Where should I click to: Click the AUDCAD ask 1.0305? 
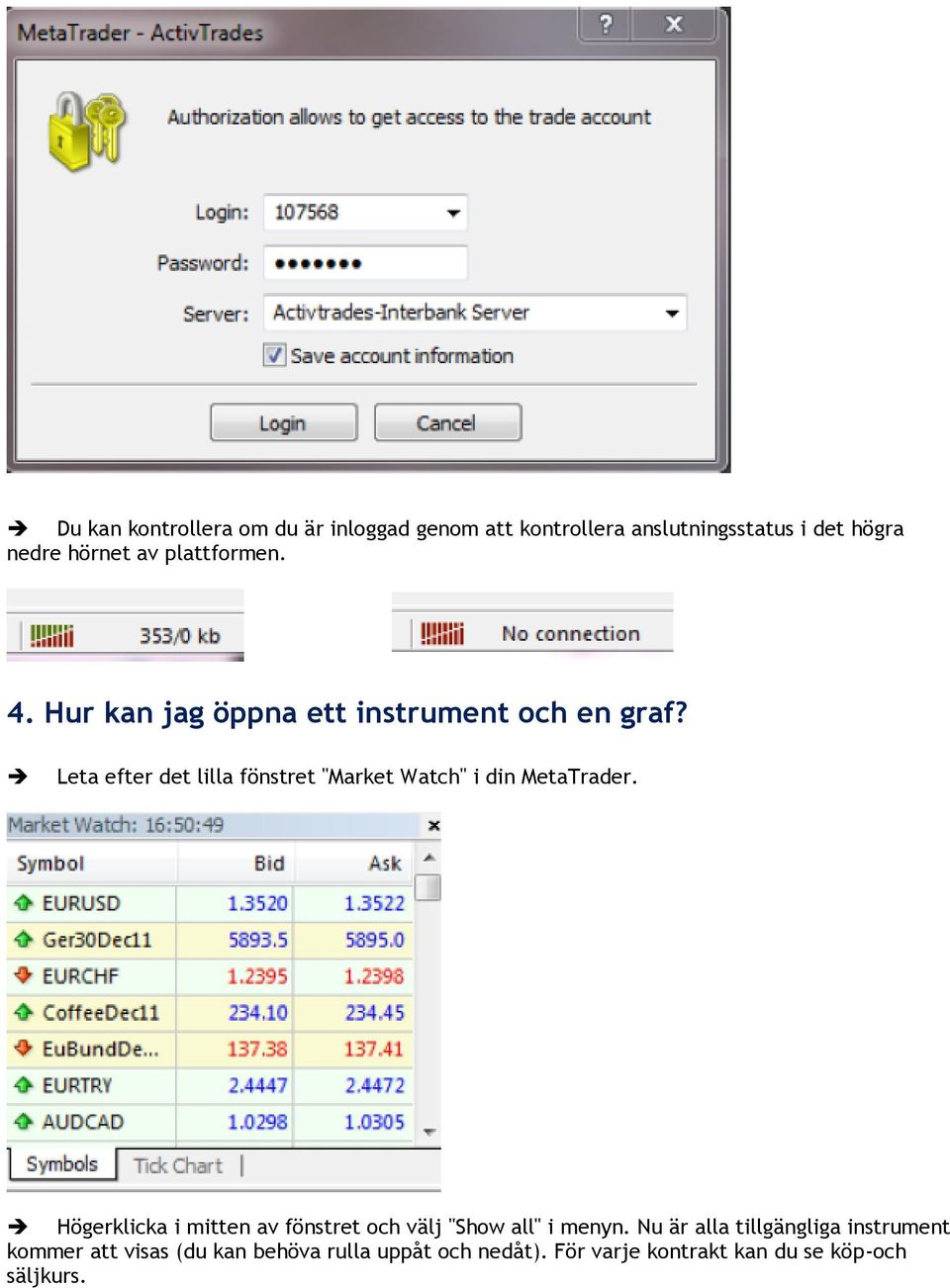pos(374,1123)
